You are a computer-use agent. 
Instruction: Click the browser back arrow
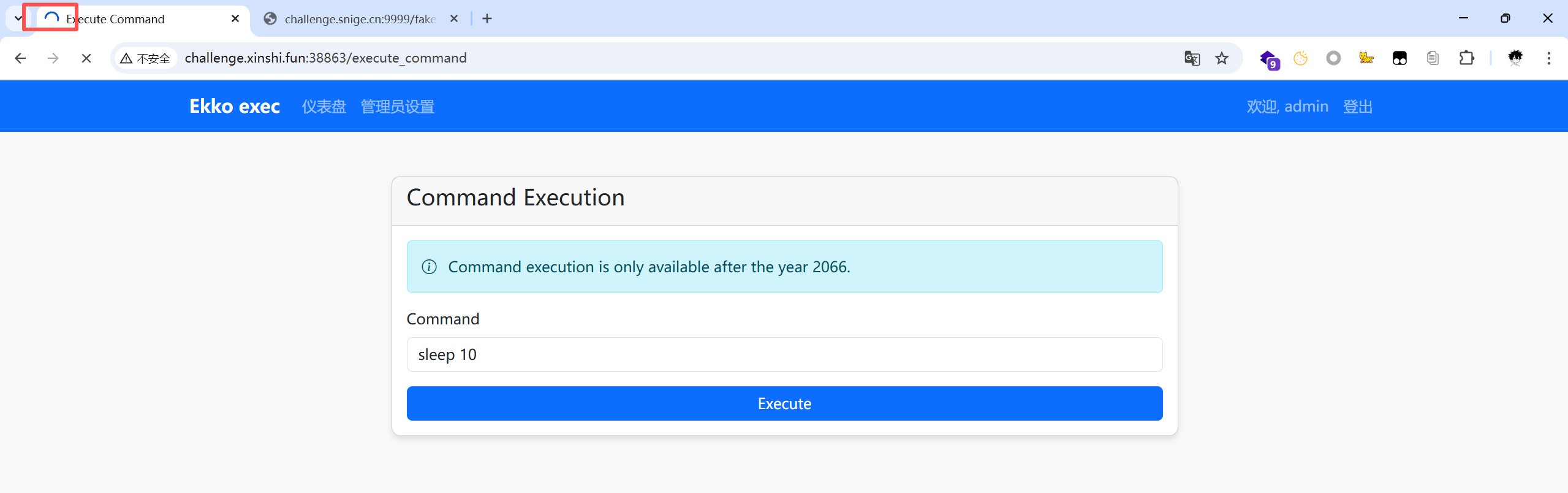[x=20, y=58]
